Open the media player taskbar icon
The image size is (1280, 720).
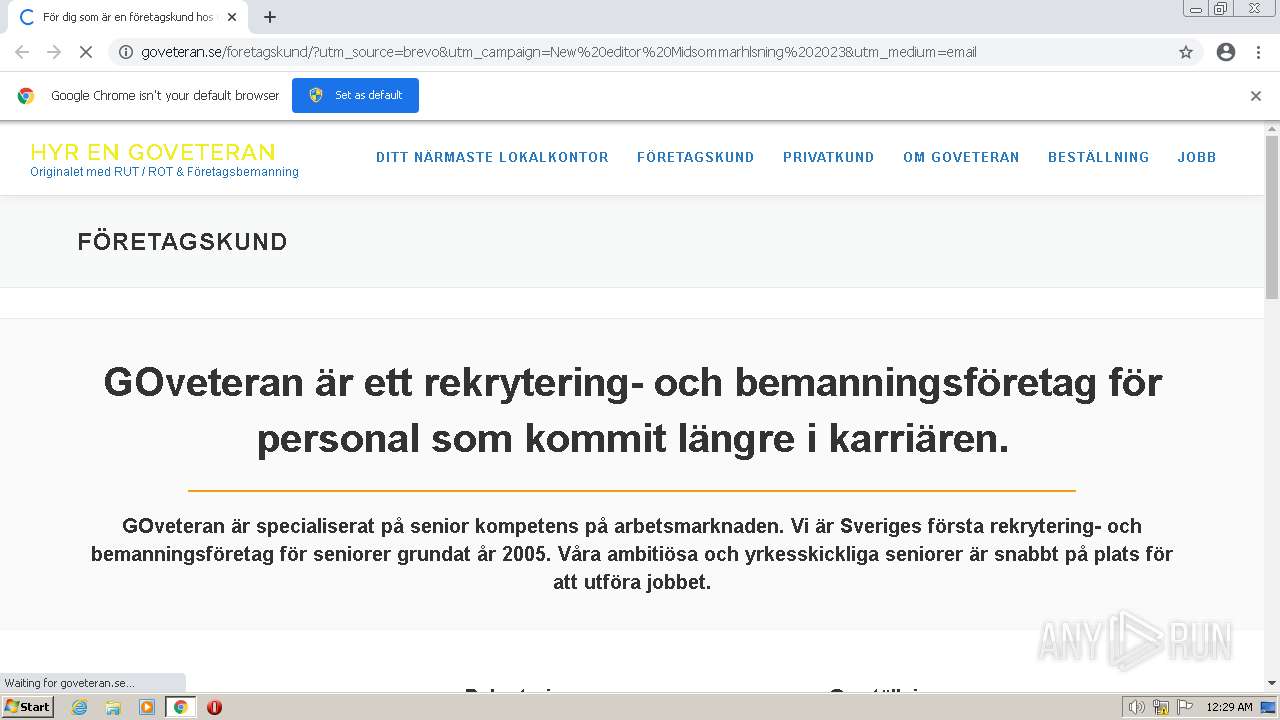click(x=147, y=707)
